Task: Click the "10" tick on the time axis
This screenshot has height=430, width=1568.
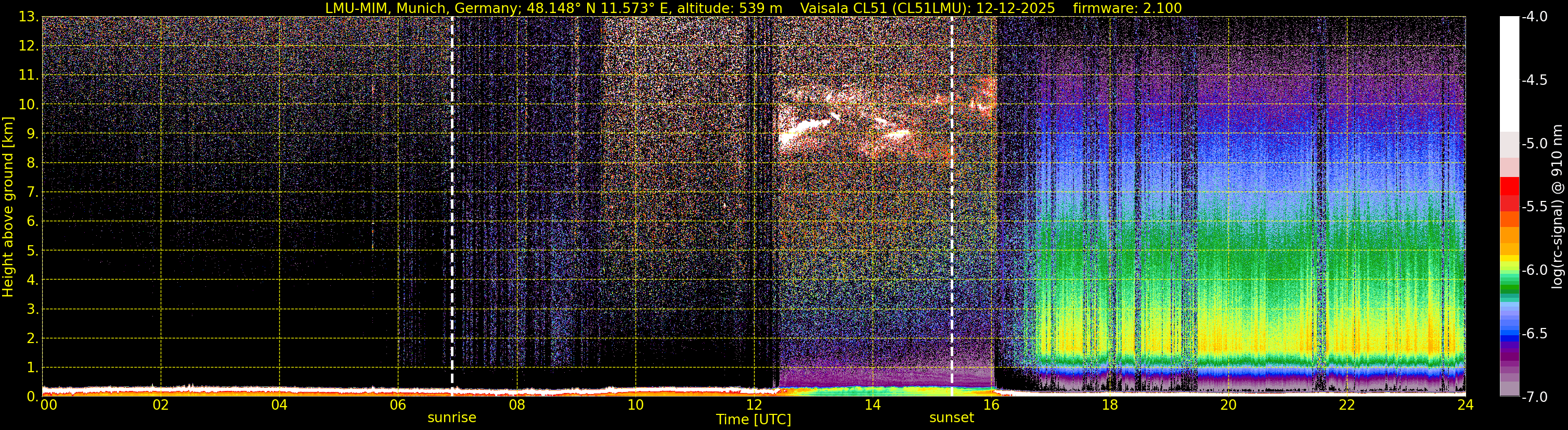Action: click(x=636, y=405)
